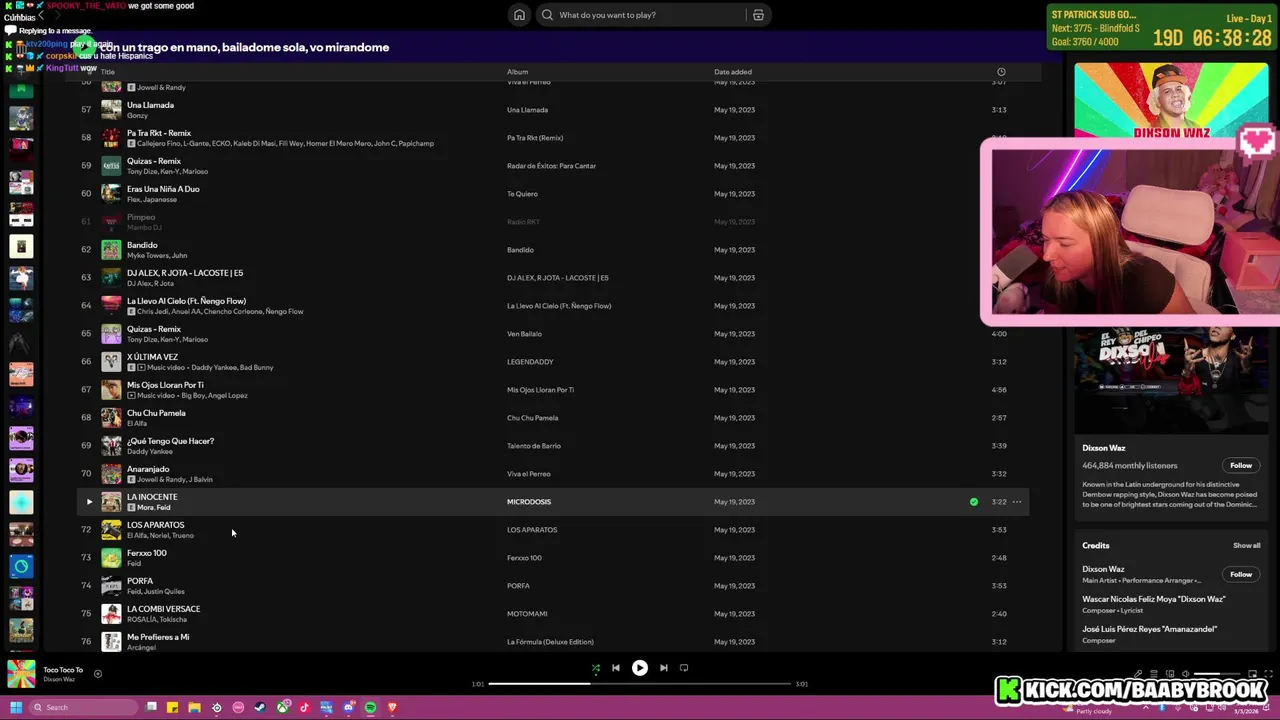This screenshot has height=720, width=1280.
Task: Select the track 'Ferxxo 100' title
Action: click(147, 553)
